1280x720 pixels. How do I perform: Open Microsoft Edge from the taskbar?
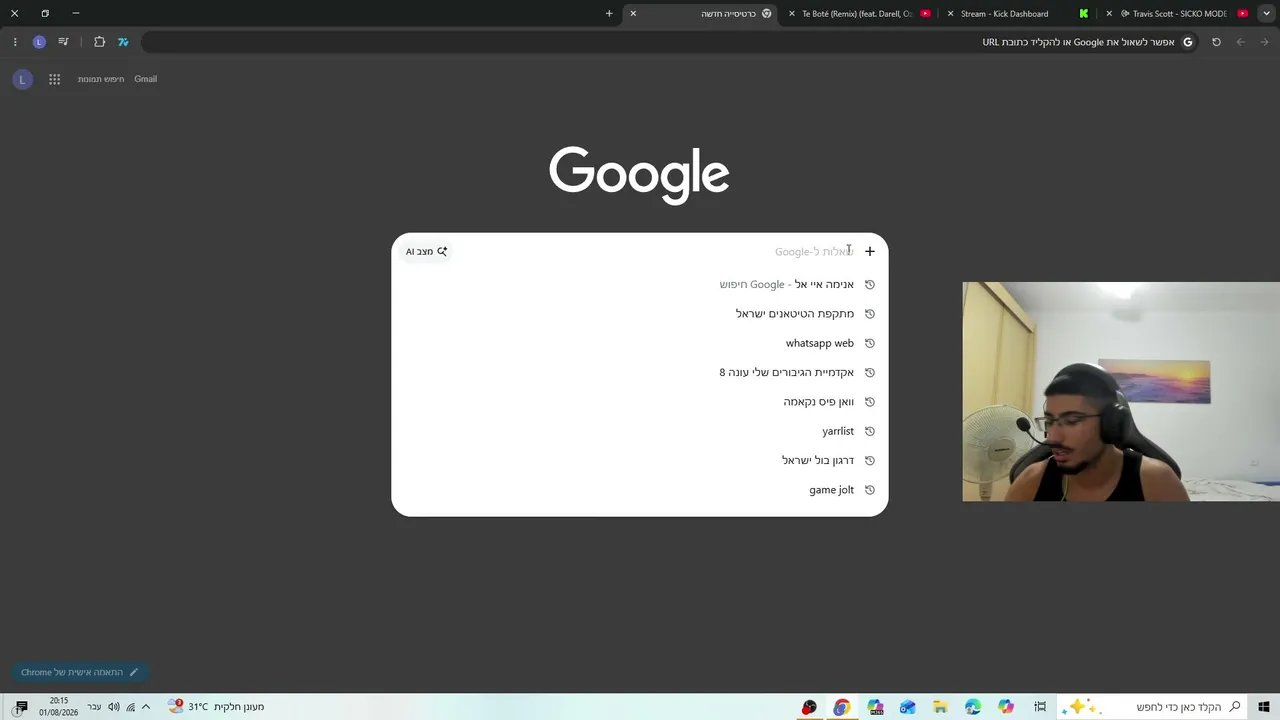(x=973, y=707)
